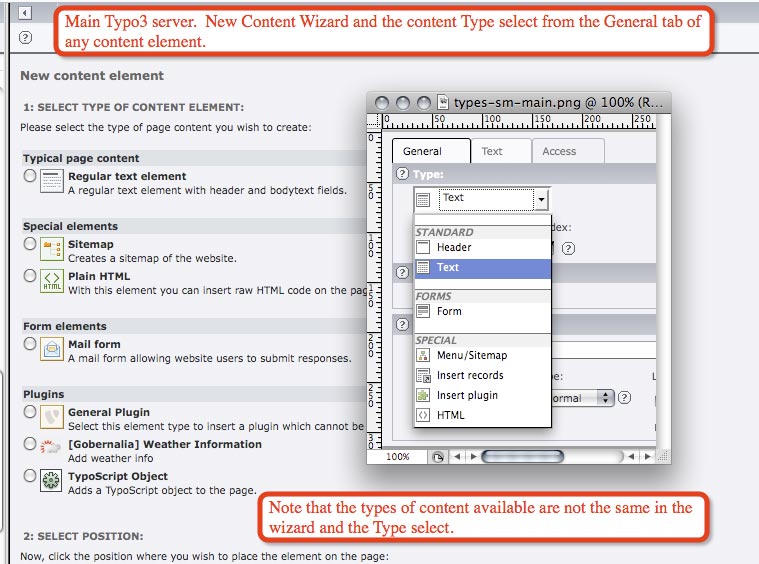Switch to the Access tab

tap(559, 152)
